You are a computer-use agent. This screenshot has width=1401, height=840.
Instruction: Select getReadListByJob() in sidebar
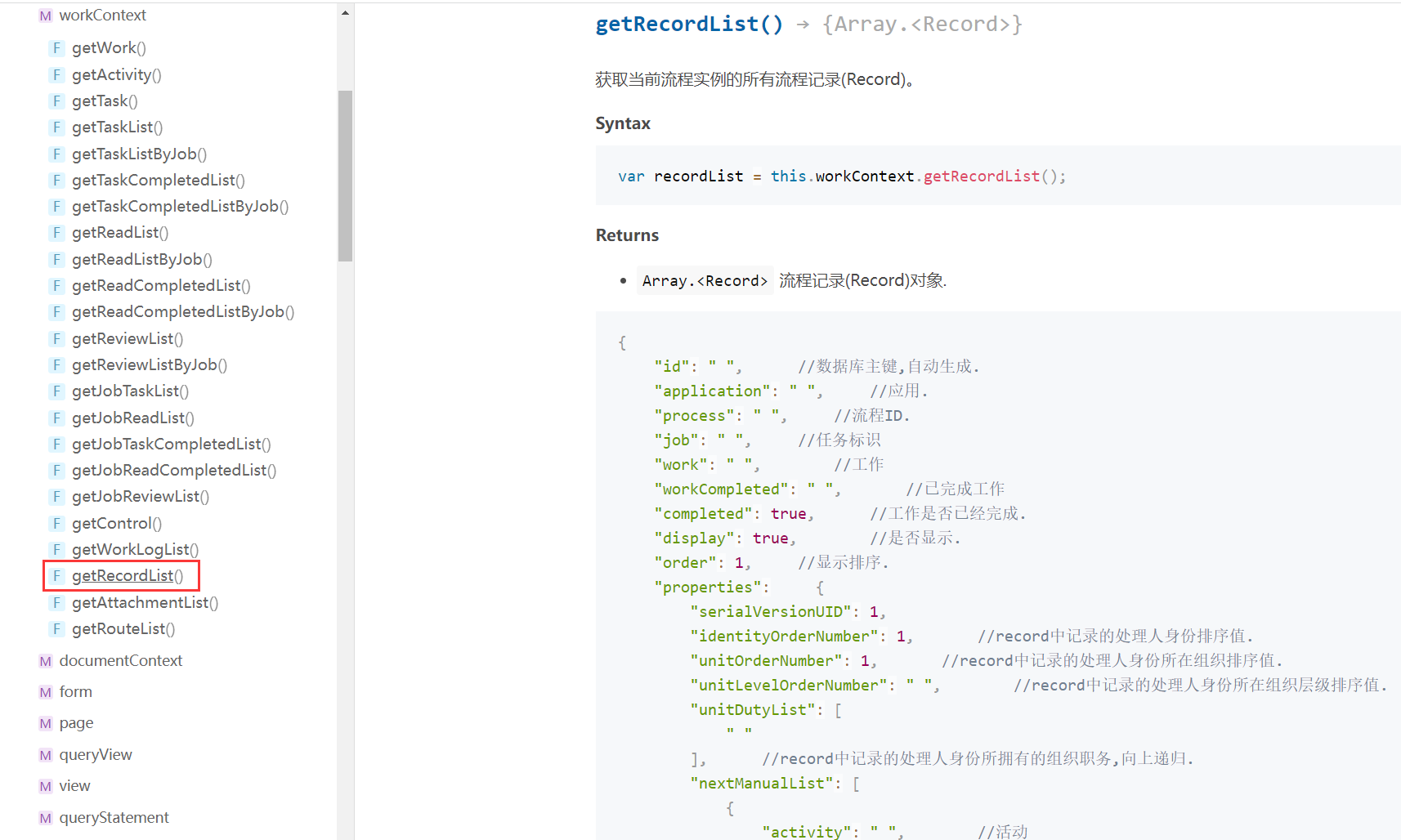tap(142, 260)
